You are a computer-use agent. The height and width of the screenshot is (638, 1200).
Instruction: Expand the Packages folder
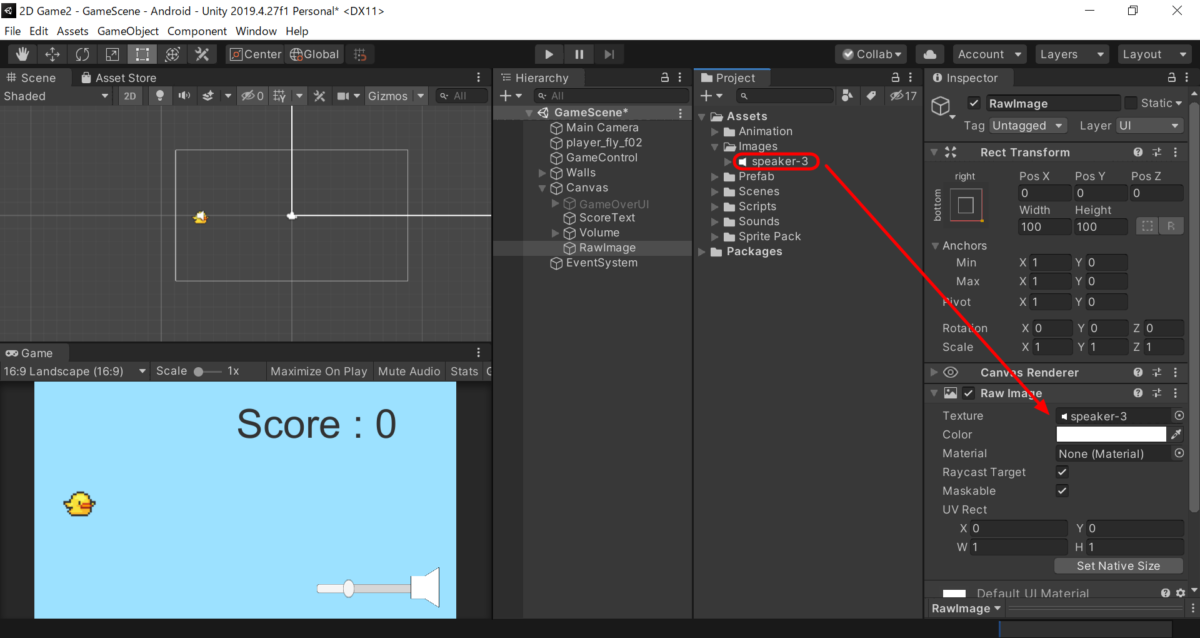pos(702,252)
